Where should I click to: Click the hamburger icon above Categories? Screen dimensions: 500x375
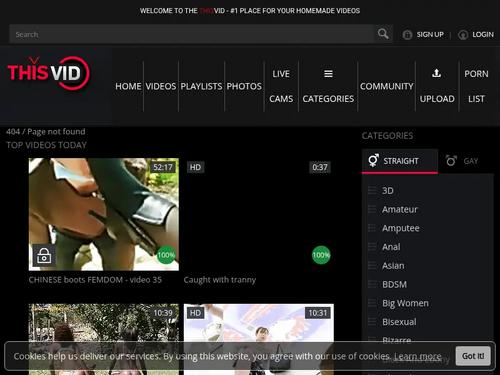click(x=328, y=74)
